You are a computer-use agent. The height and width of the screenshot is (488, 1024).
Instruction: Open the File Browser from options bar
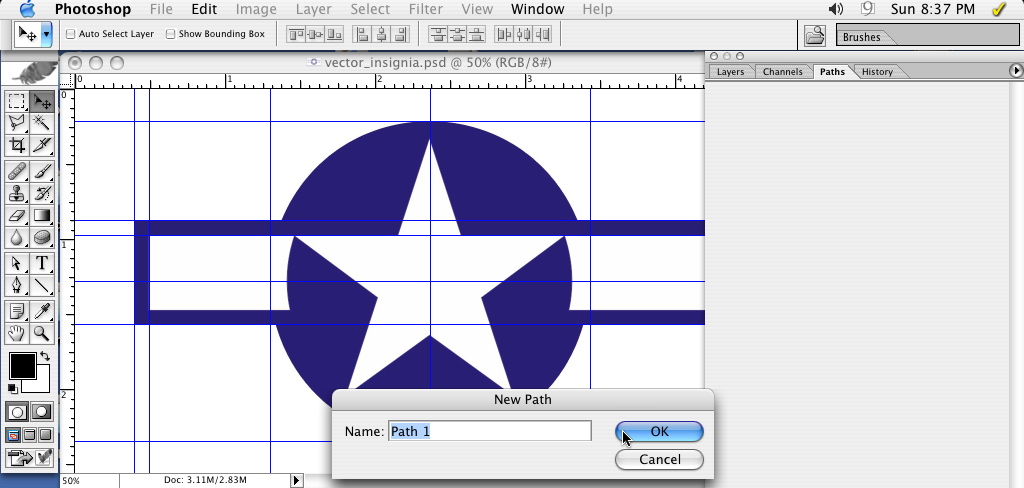point(814,35)
